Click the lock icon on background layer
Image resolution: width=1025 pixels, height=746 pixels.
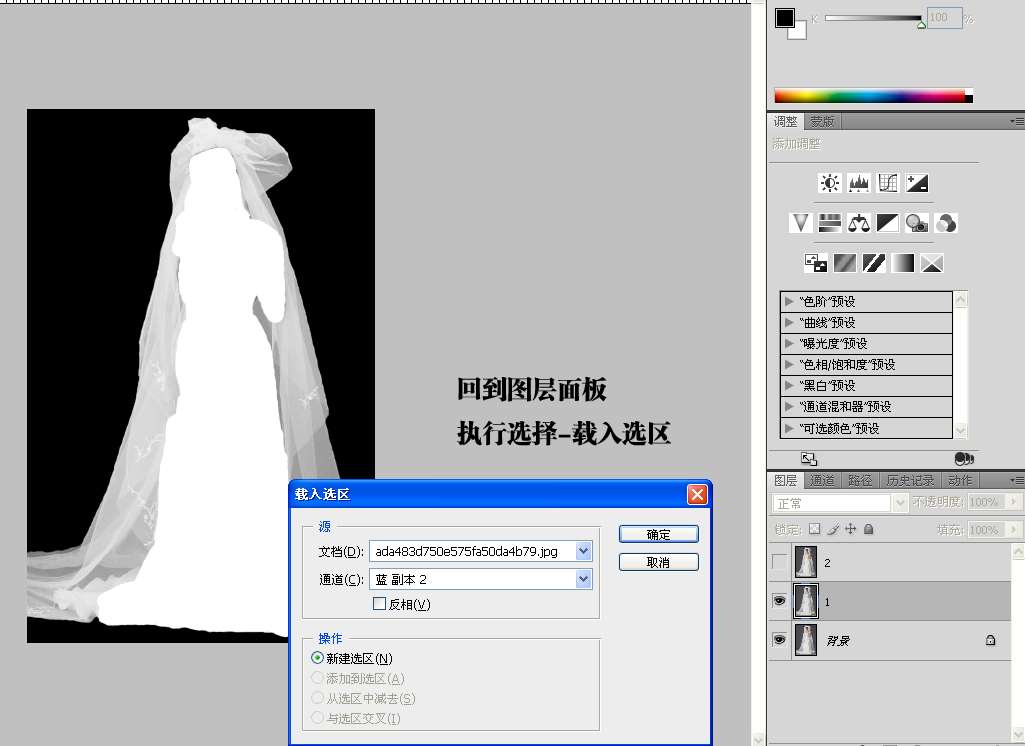[990, 640]
